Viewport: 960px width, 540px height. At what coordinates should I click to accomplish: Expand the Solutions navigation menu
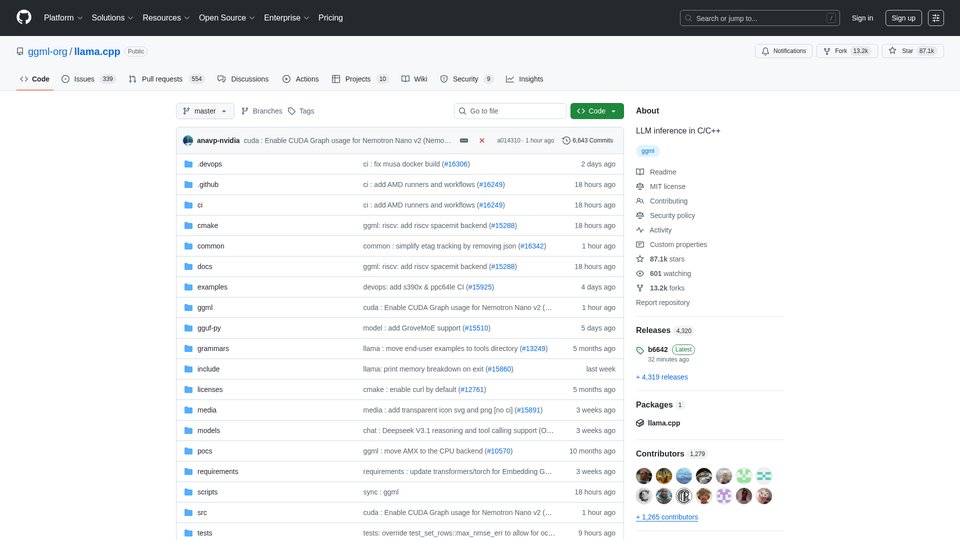[112, 18]
